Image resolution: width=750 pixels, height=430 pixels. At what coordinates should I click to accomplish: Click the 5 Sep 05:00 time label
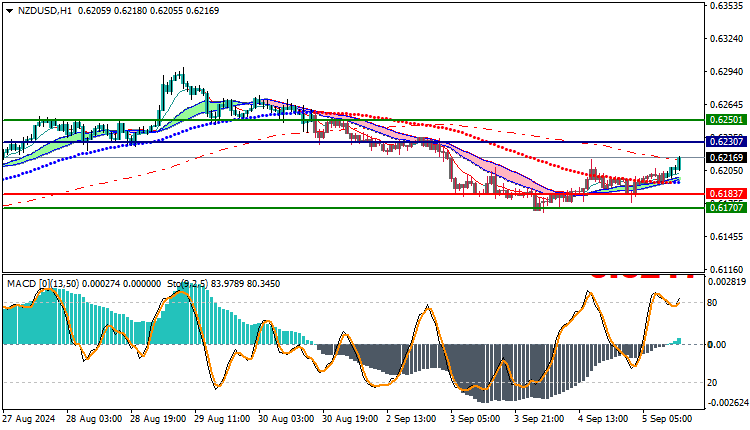pos(667,419)
